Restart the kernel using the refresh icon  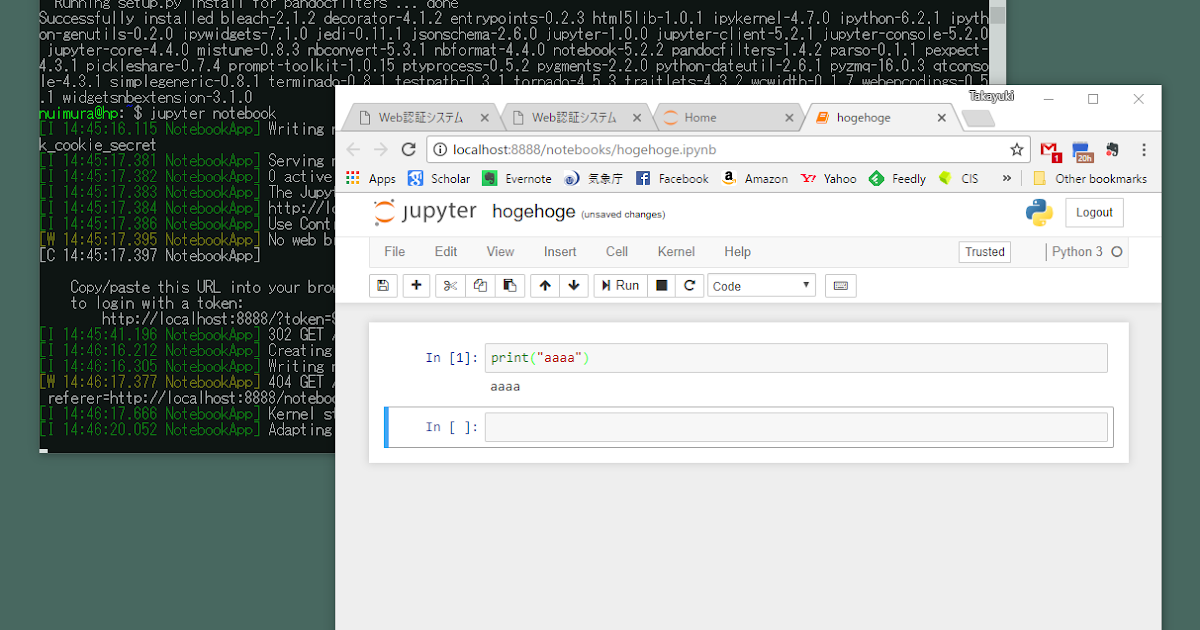[x=690, y=285]
